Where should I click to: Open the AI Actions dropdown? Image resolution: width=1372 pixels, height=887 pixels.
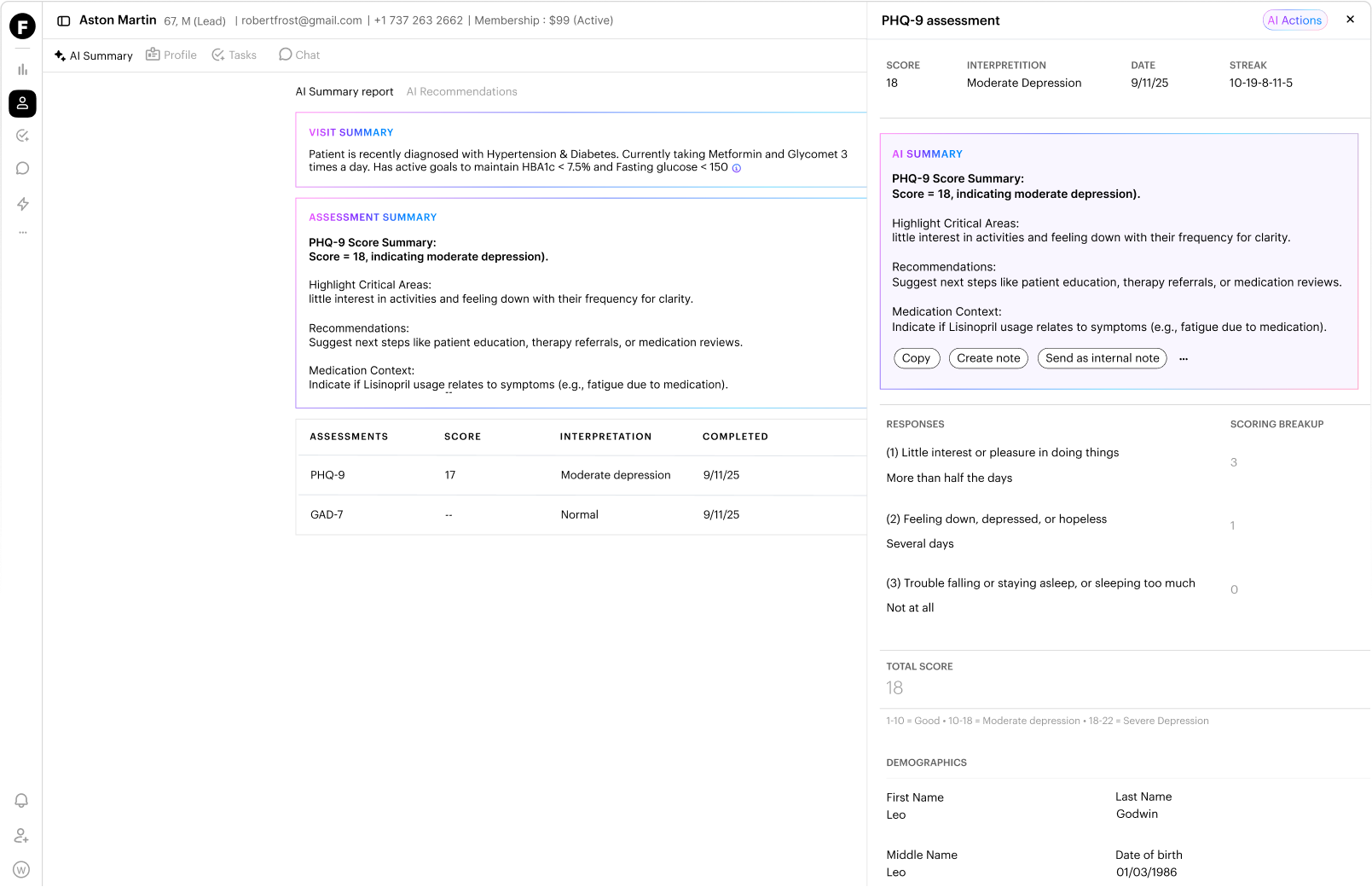coord(1294,20)
